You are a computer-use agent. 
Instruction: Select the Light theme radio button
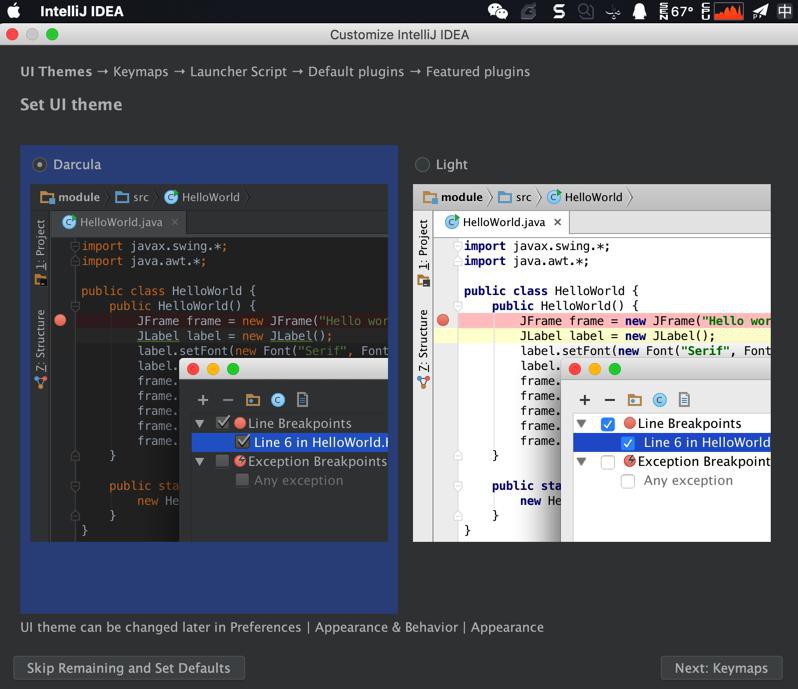tap(422, 165)
